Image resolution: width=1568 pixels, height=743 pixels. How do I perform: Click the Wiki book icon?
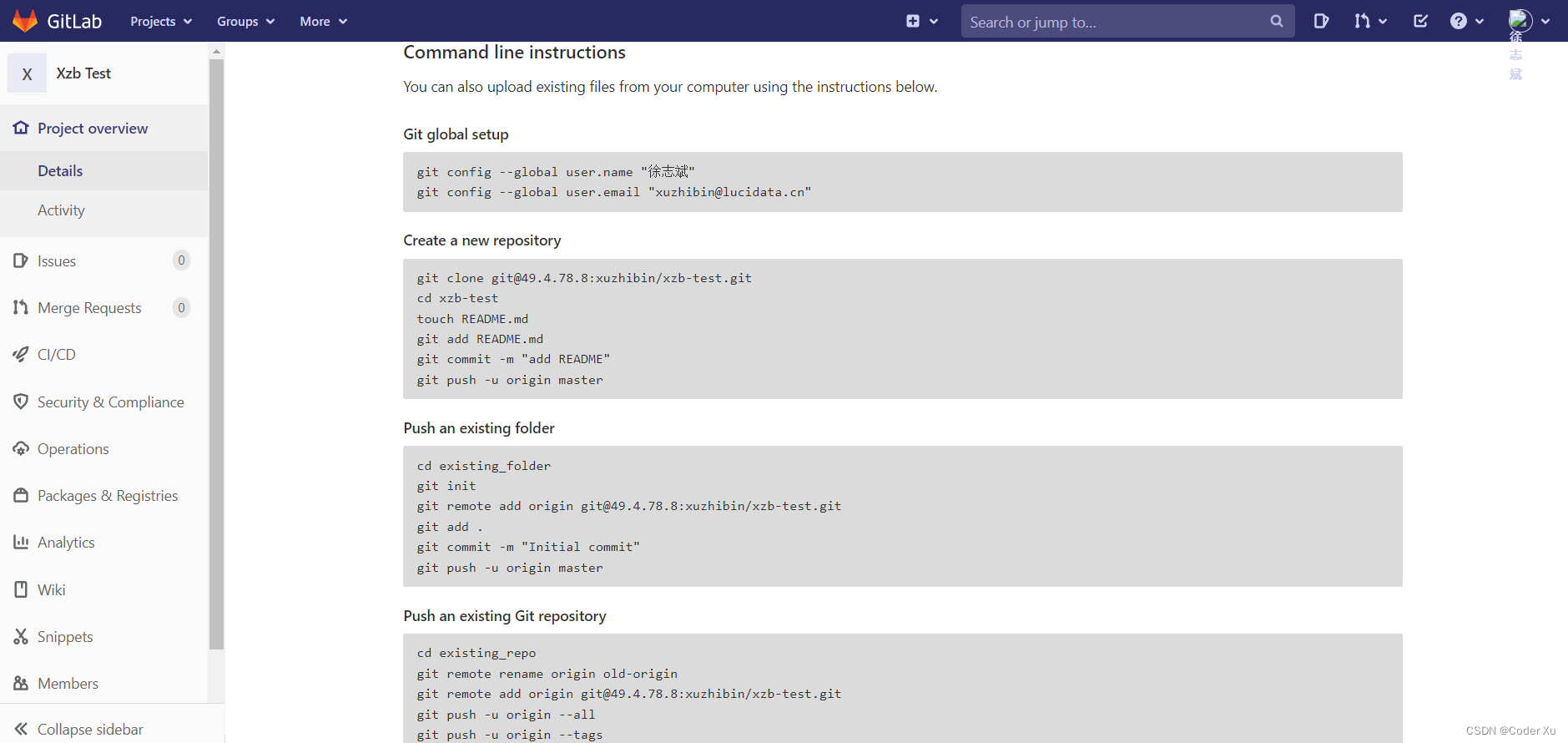(x=21, y=589)
